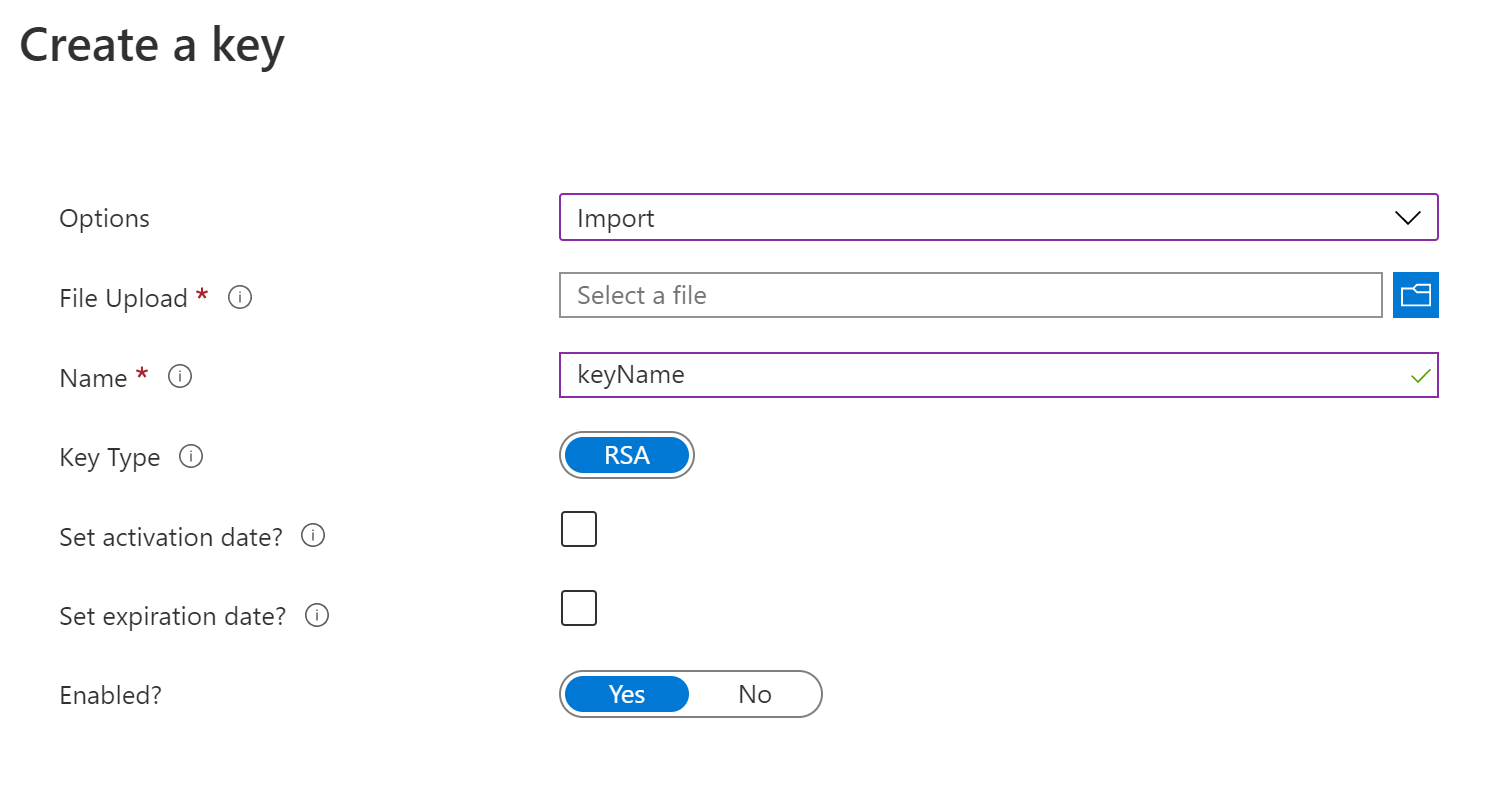The height and width of the screenshot is (805, 1500).
Task: Enable the Set activation date checkbox
Action: (x=579, y=529)
